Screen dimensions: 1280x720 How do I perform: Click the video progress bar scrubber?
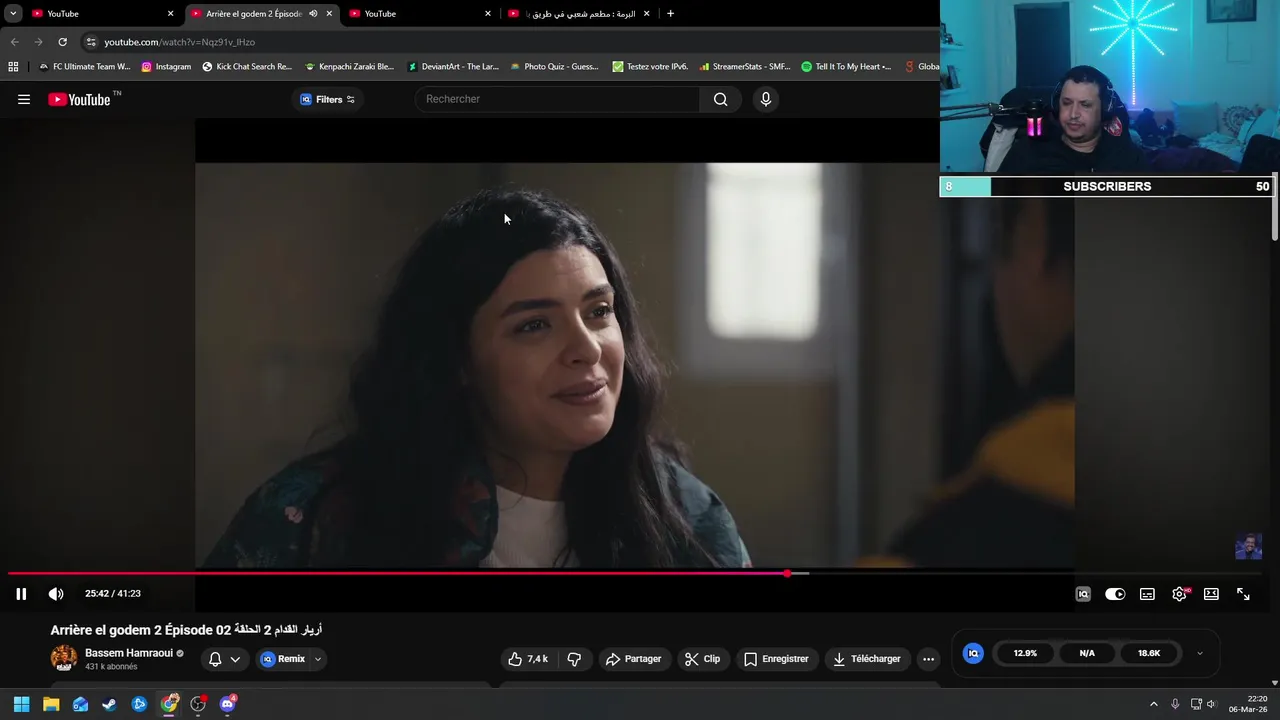(788, 573)
